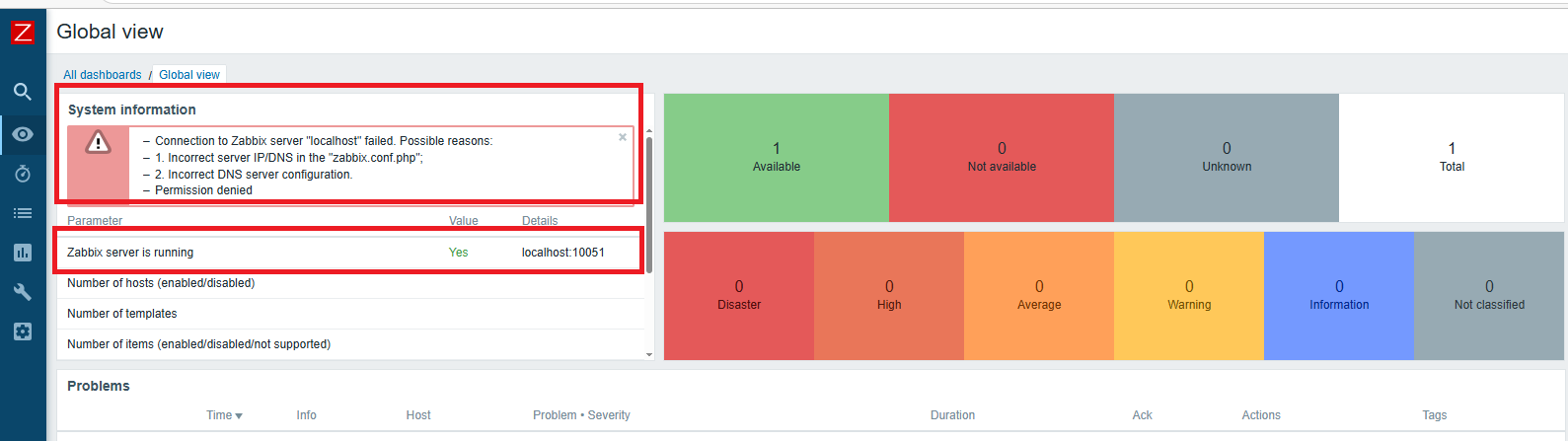Sort problems by Time column

pyautogui.click(x=224, y=415)
